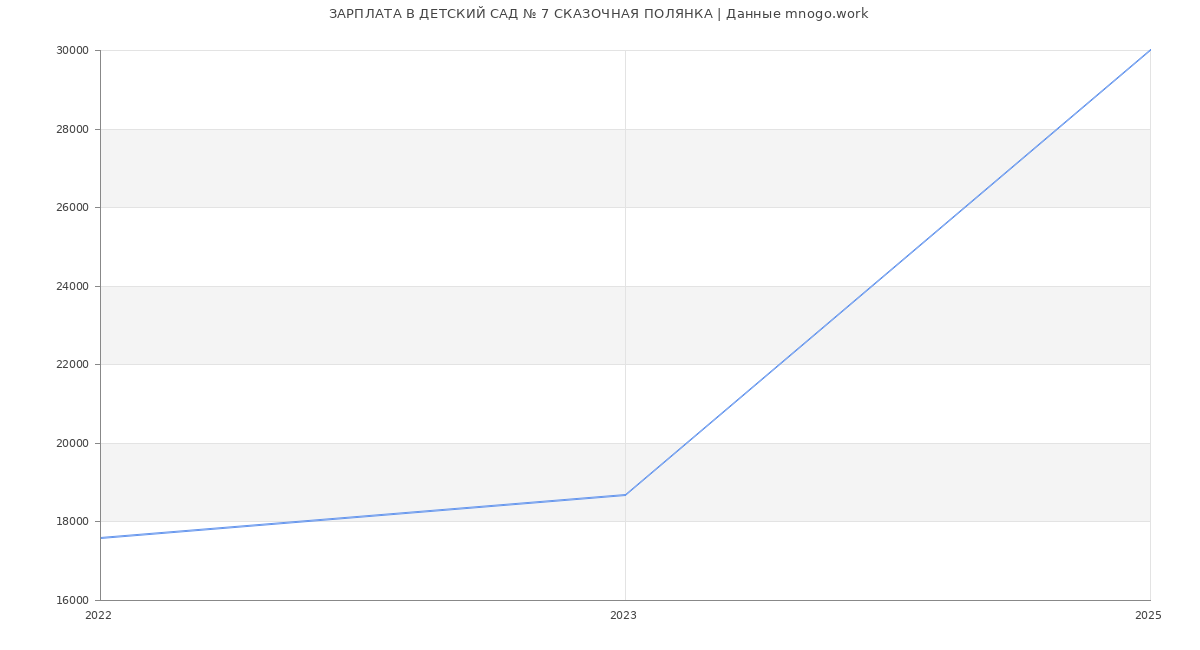The width and height of the screenshot is (1200, 650).
Task: Click the 2022 x-axis label
Action: (x=99, y=616)
